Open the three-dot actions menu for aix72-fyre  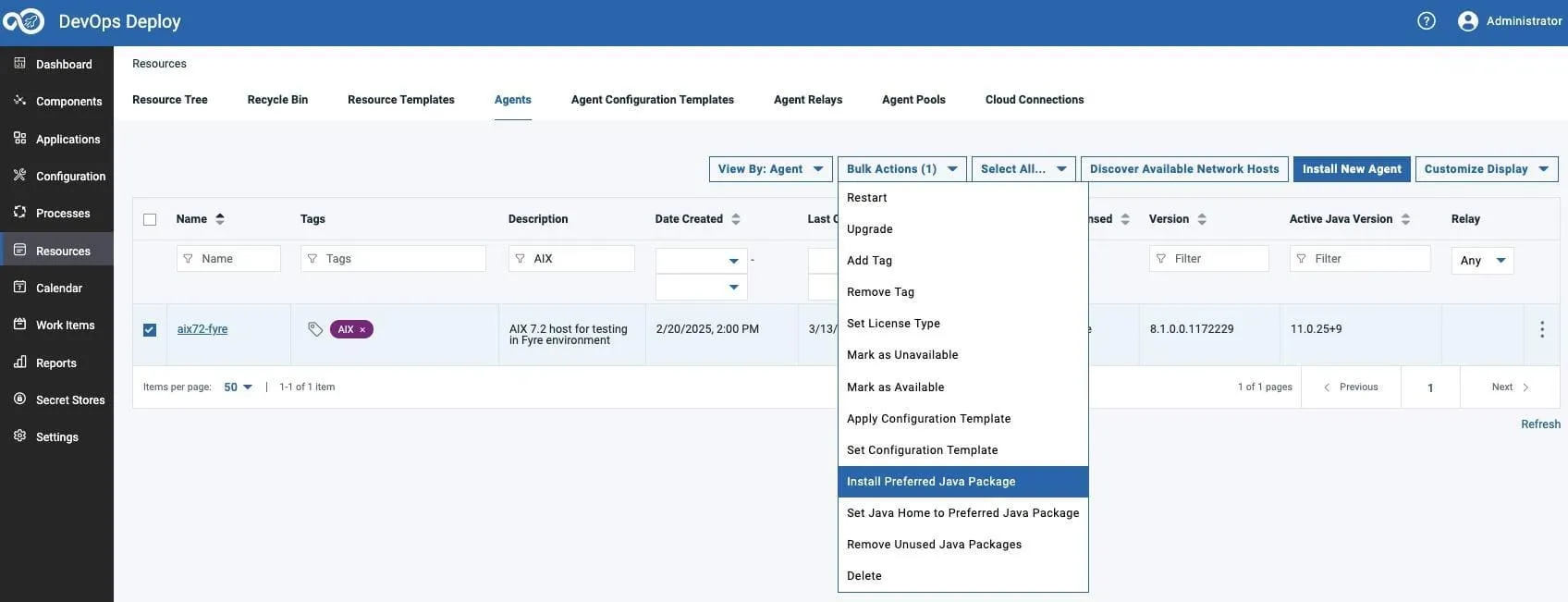point(1541,329)
